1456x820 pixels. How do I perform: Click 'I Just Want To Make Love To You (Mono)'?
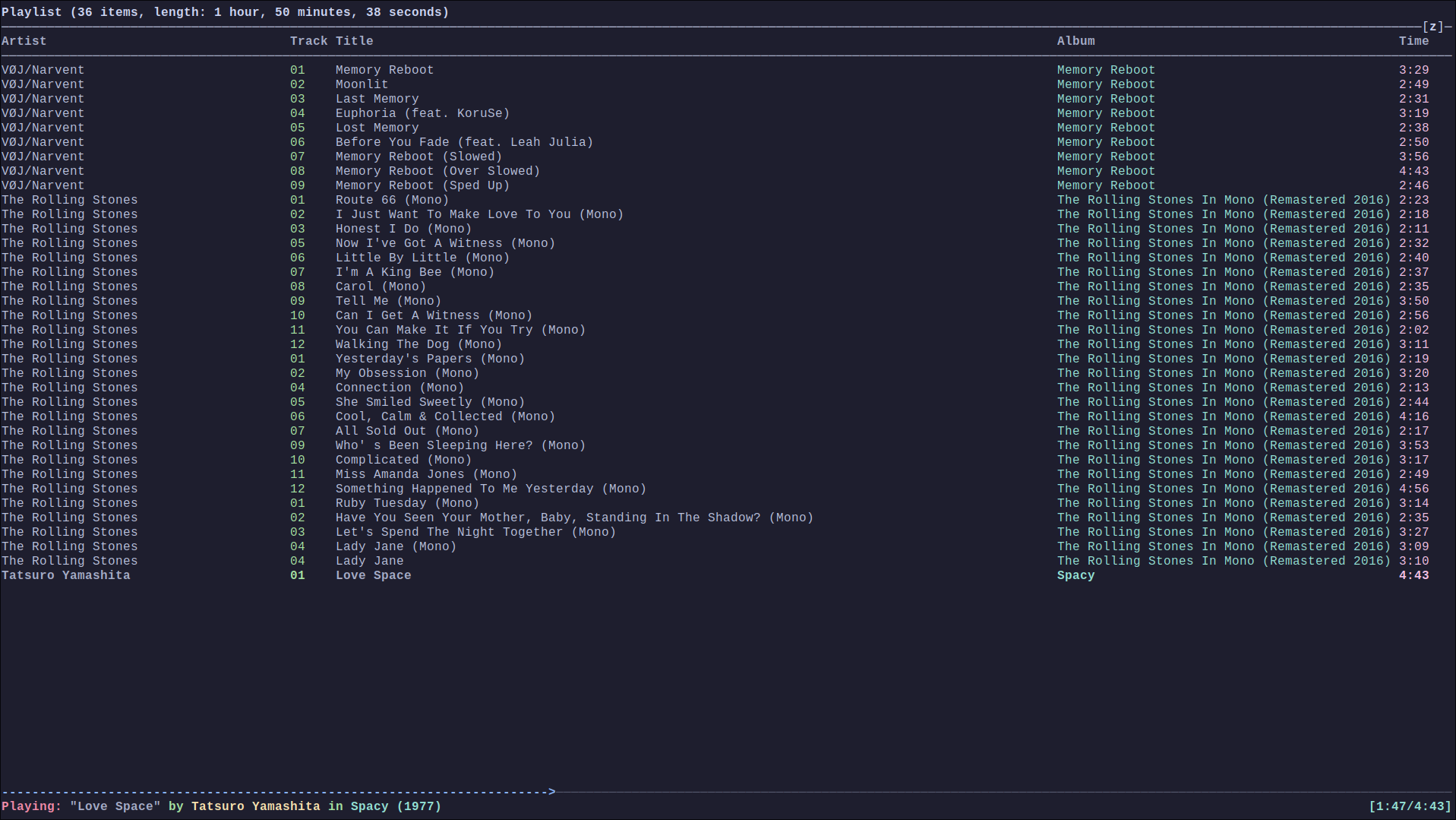pyautogui.click(x=479, y=214)
